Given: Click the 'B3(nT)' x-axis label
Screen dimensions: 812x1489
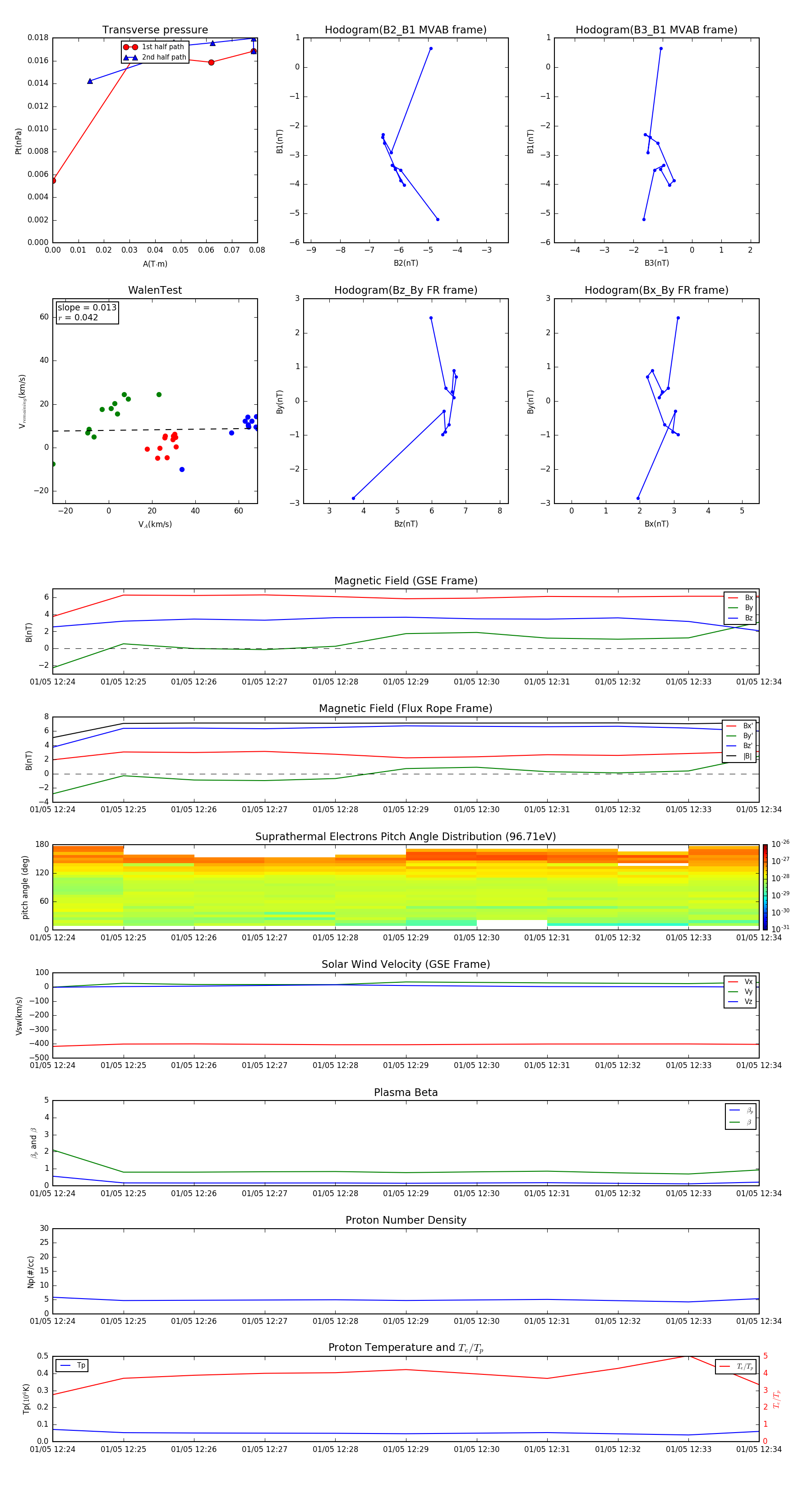Looking at the screenshot, I should coord(656,264).
